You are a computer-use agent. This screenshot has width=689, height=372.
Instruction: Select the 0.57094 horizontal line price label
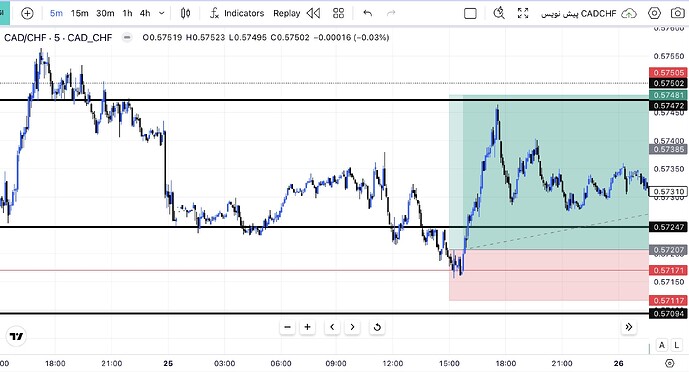pyautogui.click(x=668, y=314)
